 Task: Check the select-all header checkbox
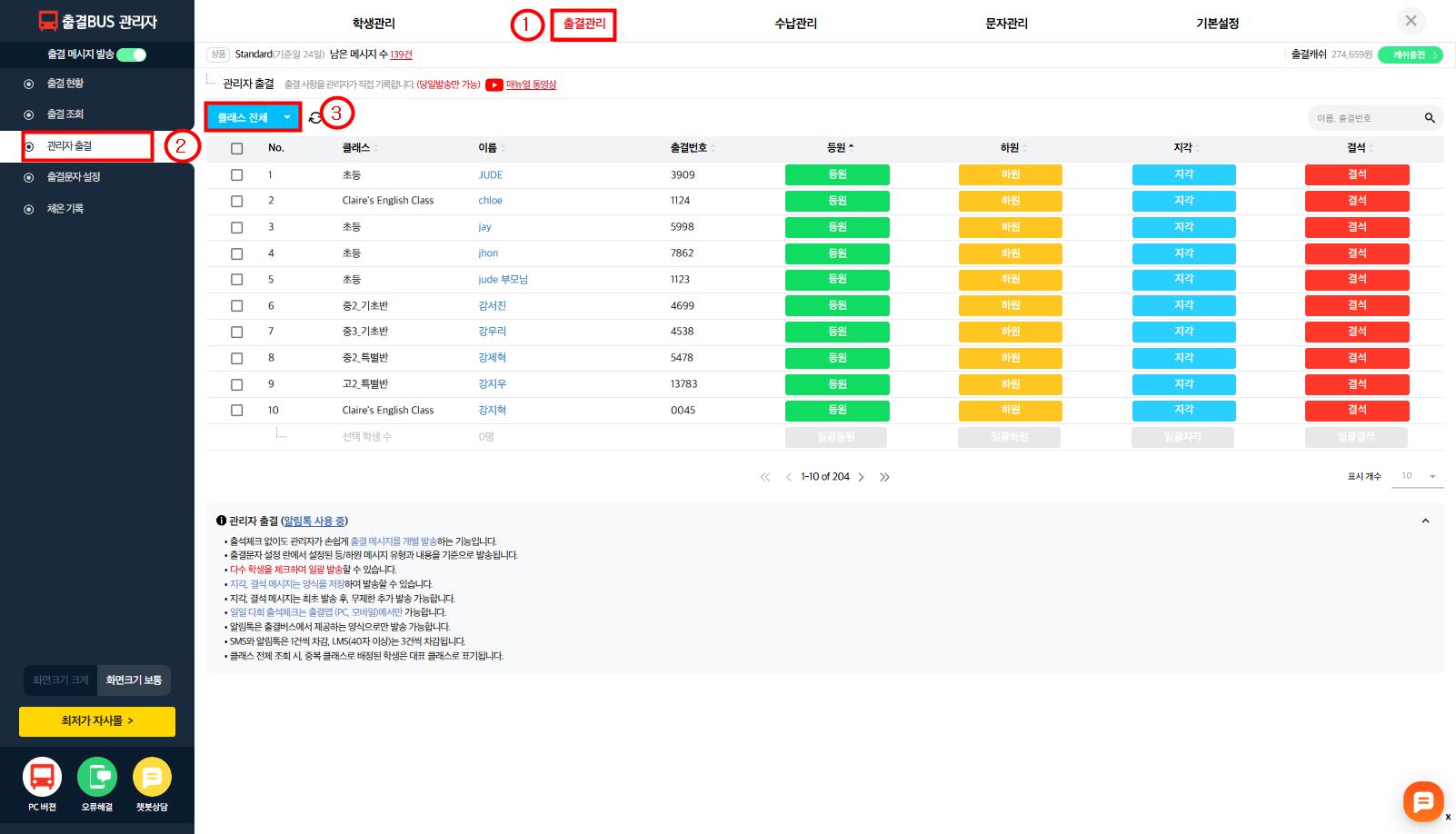(236, 148)
